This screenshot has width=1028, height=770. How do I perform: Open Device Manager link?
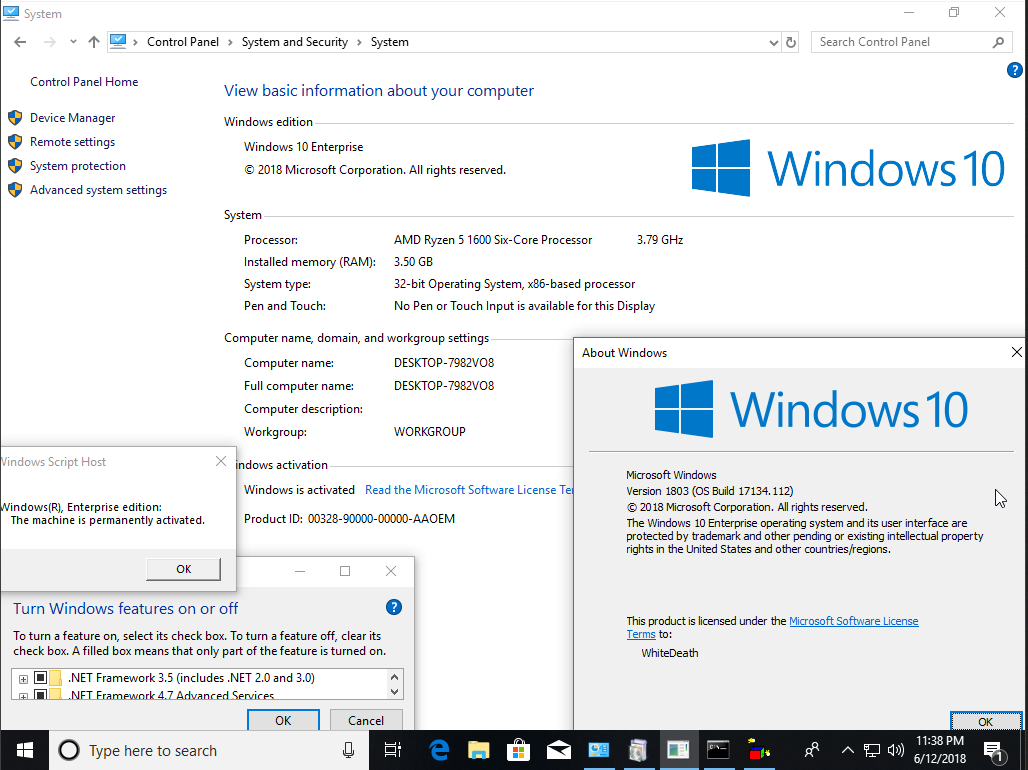coord(73,118)
